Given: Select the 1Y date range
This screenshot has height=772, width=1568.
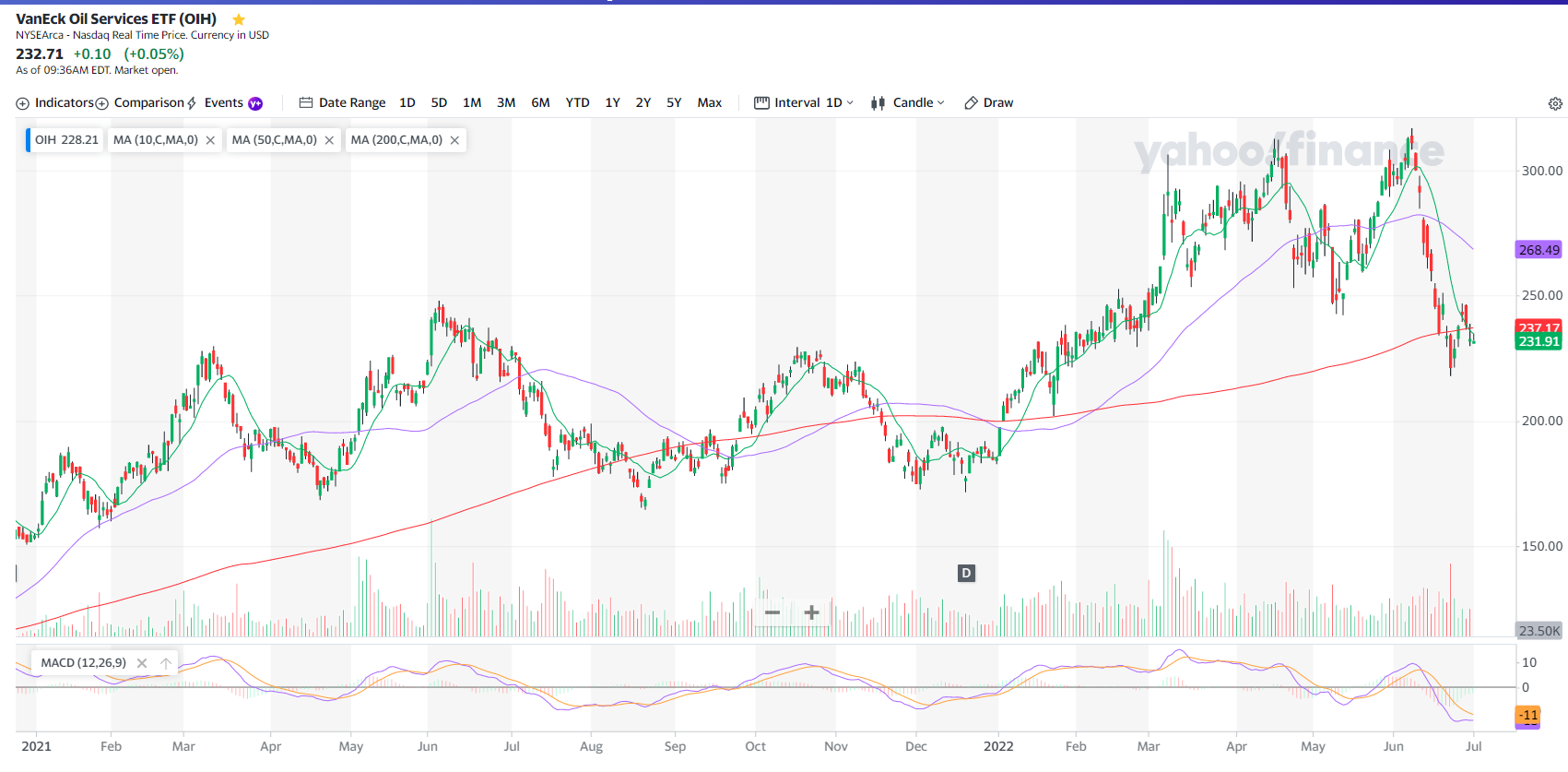Looking at the screenshot, I should point(612,103).
